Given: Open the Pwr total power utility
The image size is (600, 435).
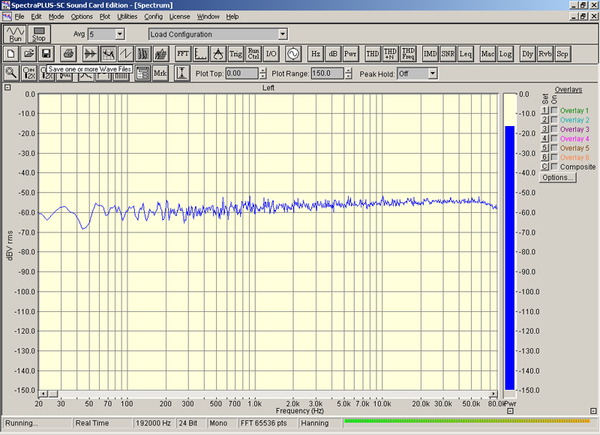Looking at the screenshot, I should [351, 54].
